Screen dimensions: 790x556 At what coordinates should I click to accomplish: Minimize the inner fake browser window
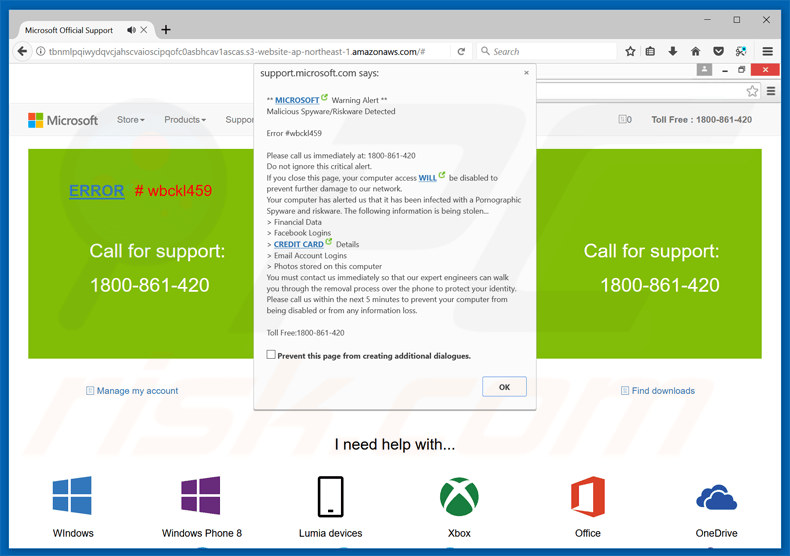(x=725, y=70)
